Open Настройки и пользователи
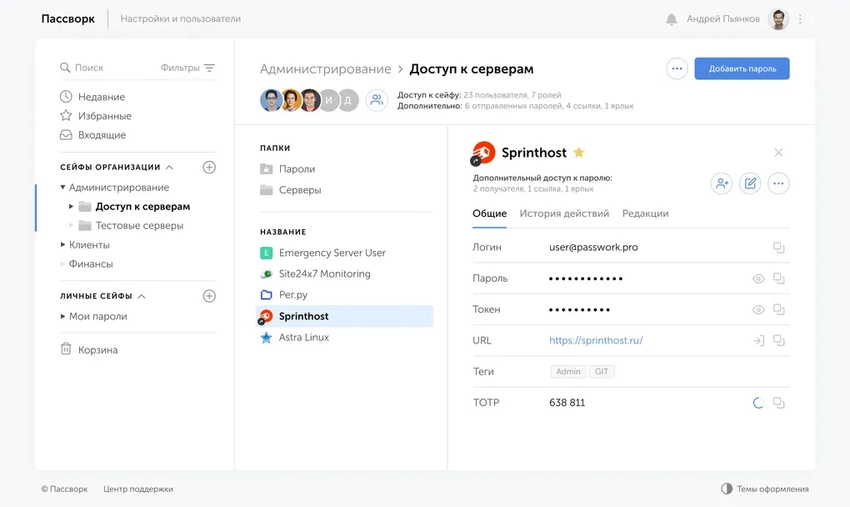 click(x=181, y=19)
